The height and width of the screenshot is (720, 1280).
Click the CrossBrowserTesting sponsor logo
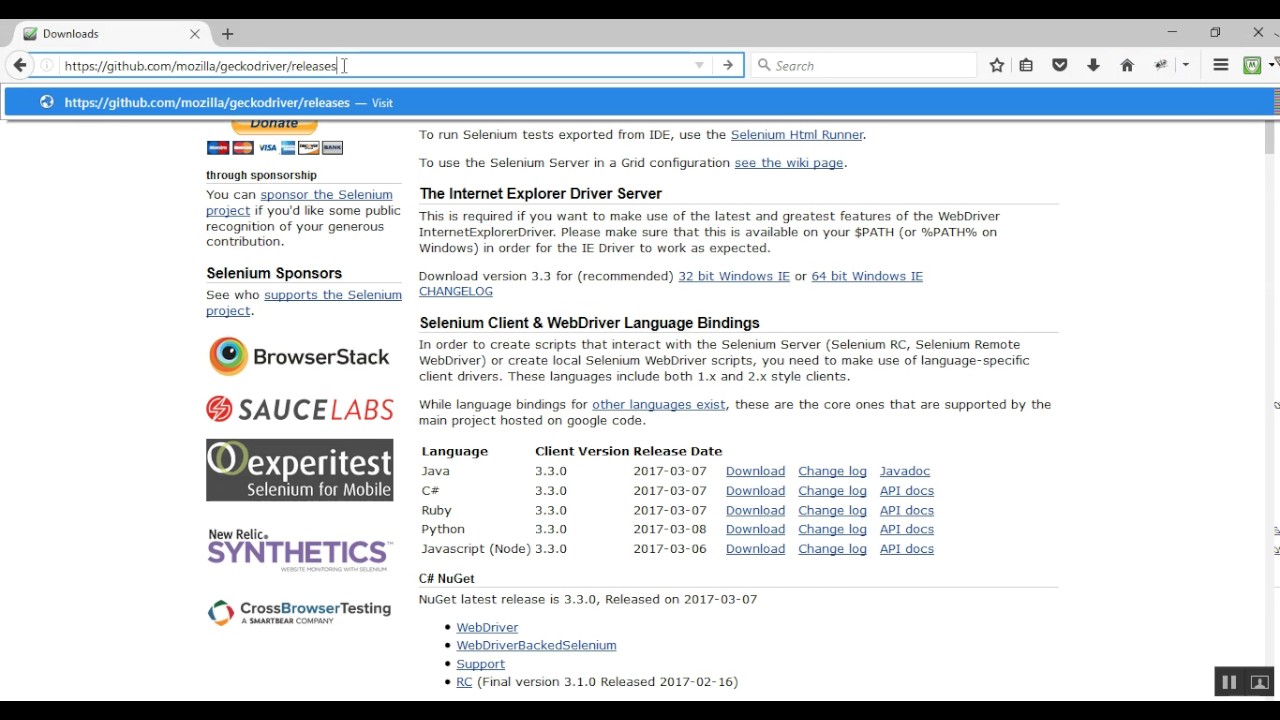(299, 612)
